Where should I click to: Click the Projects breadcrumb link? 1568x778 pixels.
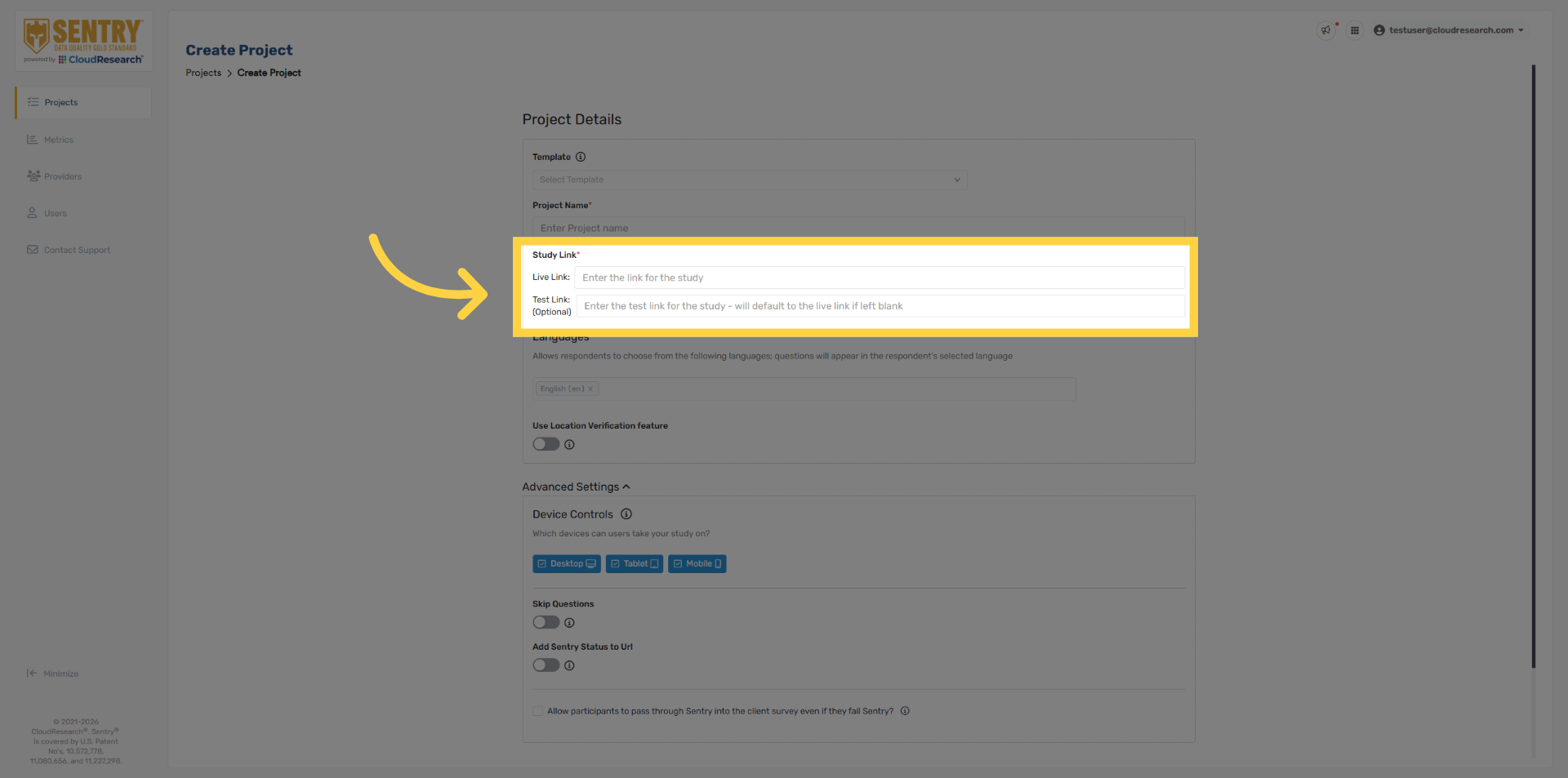tap(203, 73)
